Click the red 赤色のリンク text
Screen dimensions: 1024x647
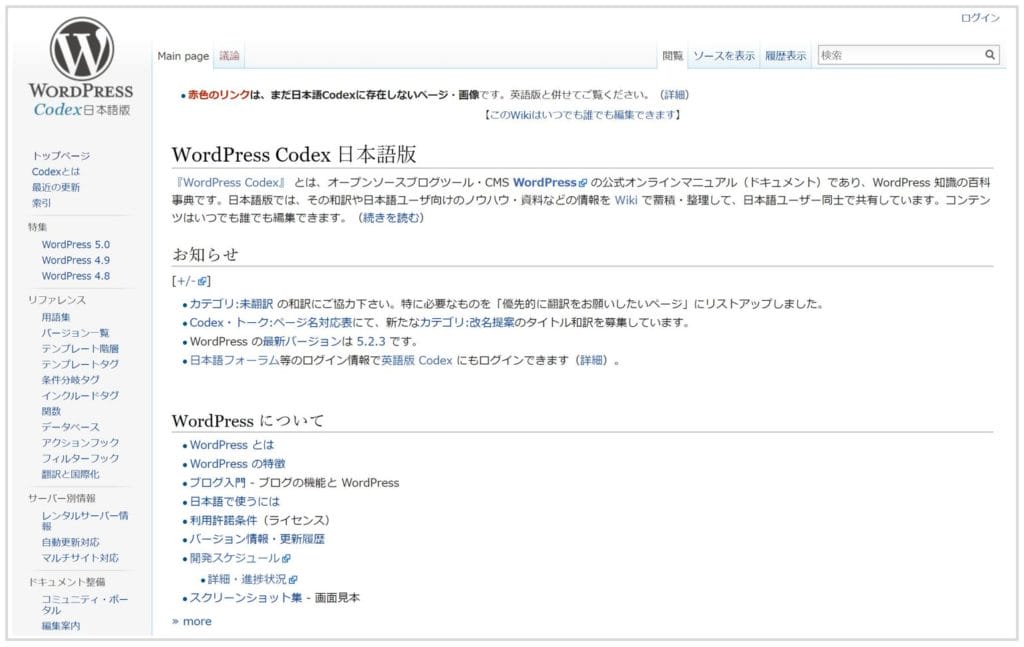point(219,95)
